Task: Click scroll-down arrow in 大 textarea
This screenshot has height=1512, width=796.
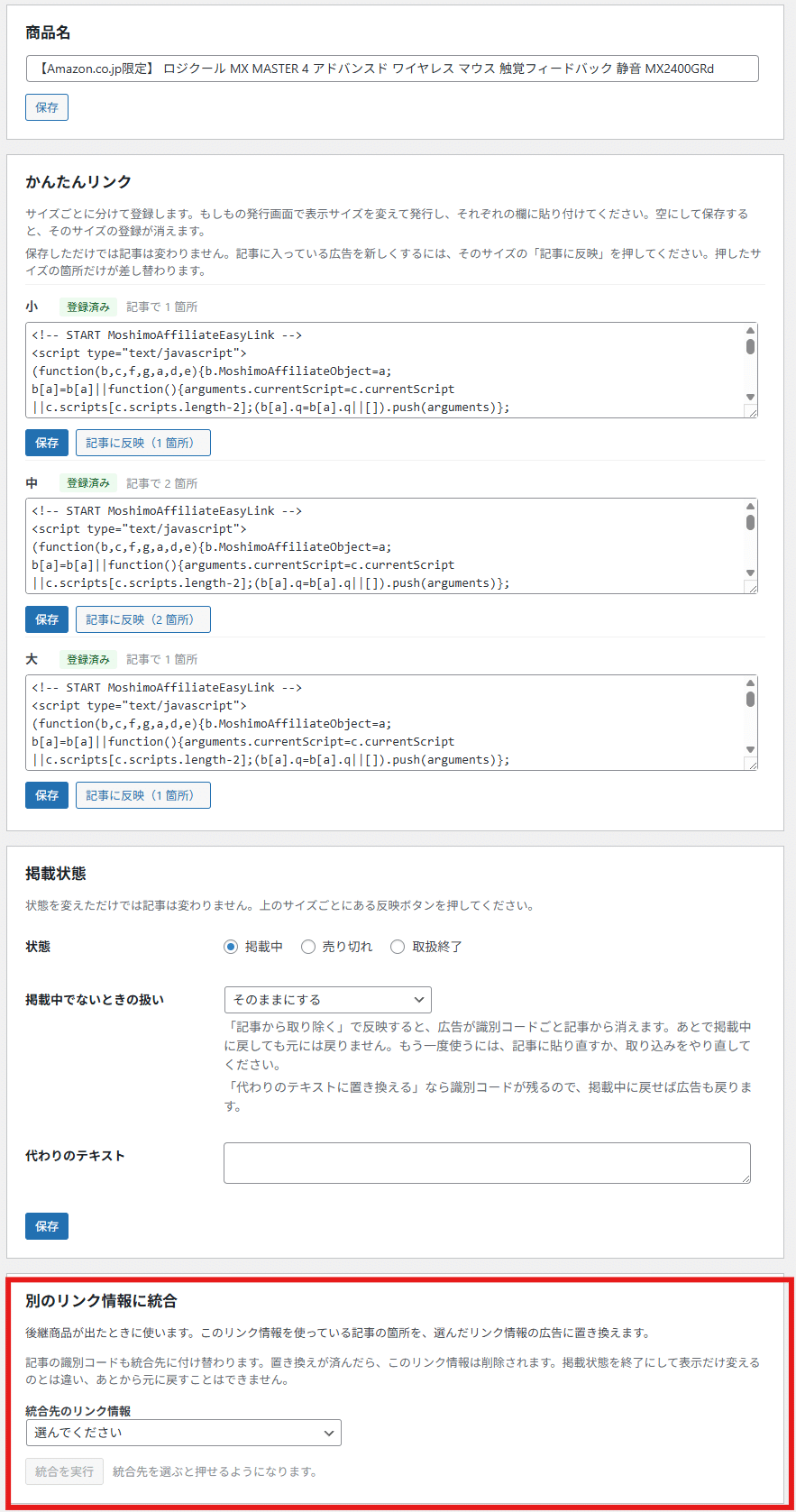Action: click(x=750, y=749)
